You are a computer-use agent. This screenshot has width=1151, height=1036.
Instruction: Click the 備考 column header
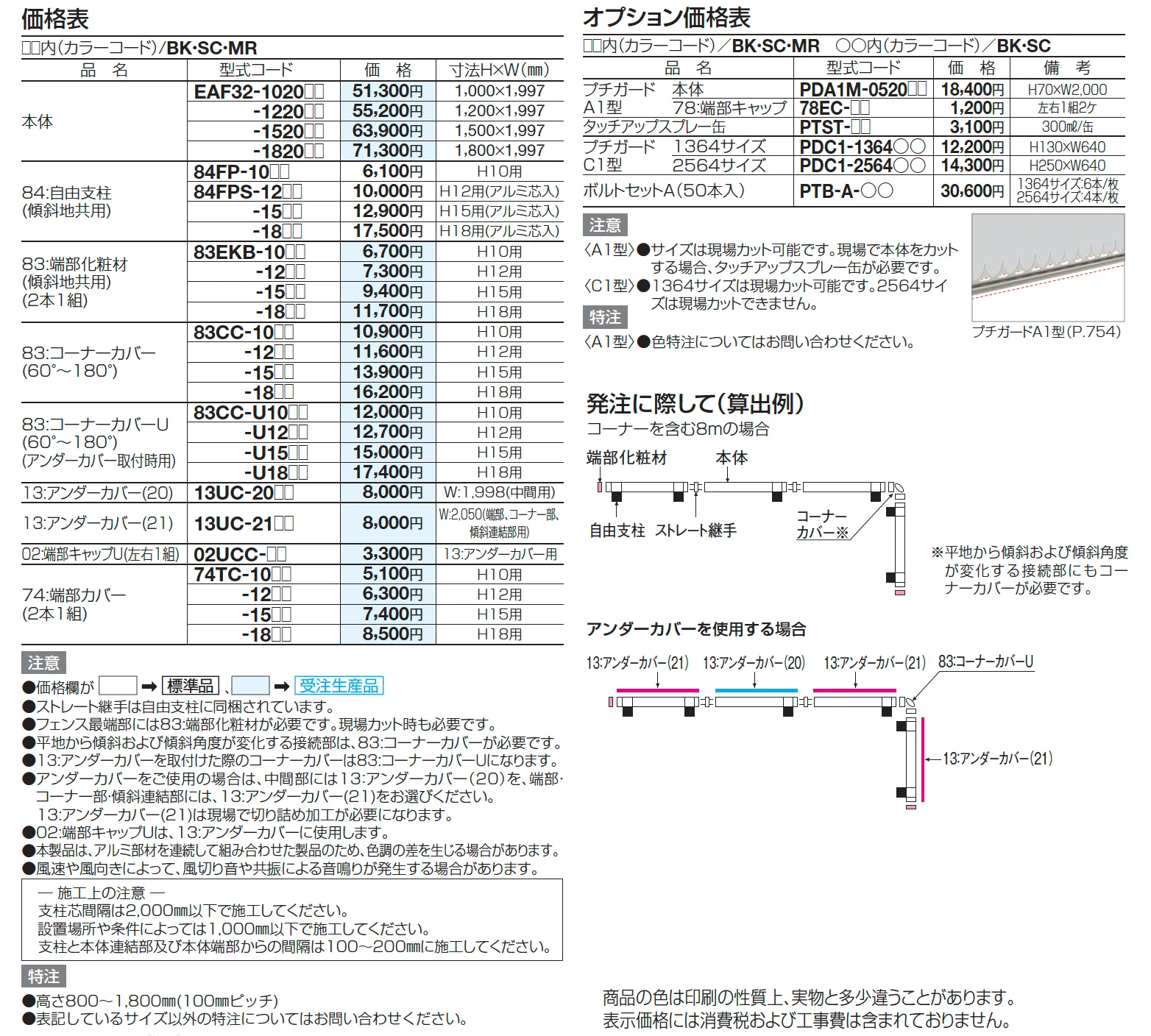[1067, 68]
